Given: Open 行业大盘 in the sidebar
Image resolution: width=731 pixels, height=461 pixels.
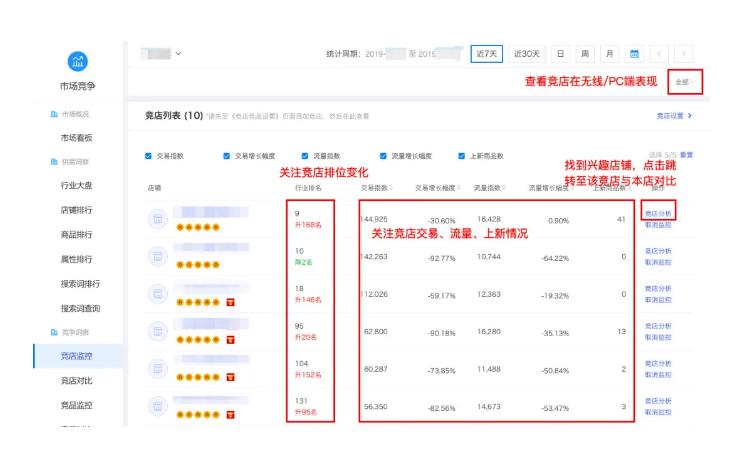Looking at the screenshot, I should click(76, 186).
